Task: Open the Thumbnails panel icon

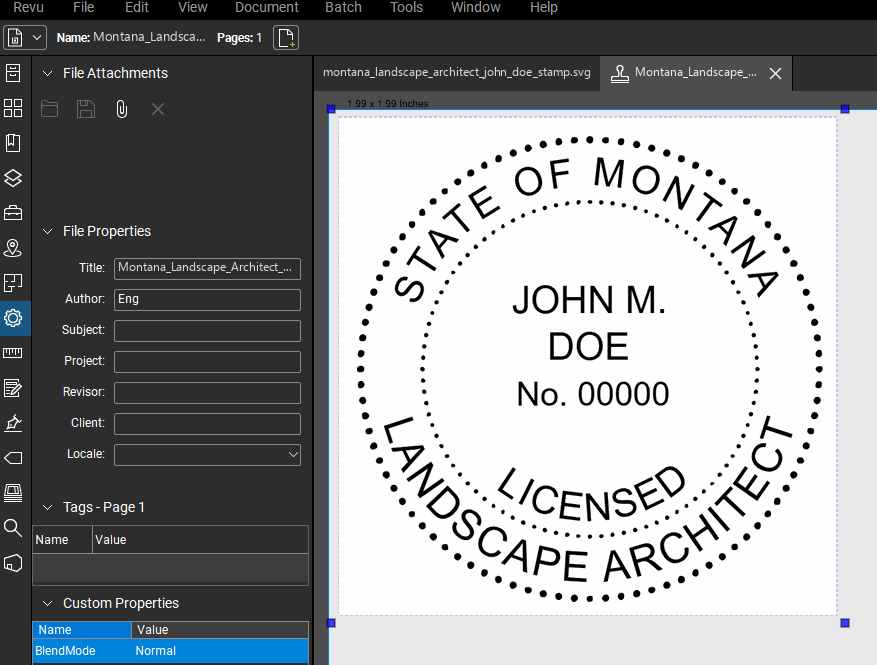Action: coord(13,108)
